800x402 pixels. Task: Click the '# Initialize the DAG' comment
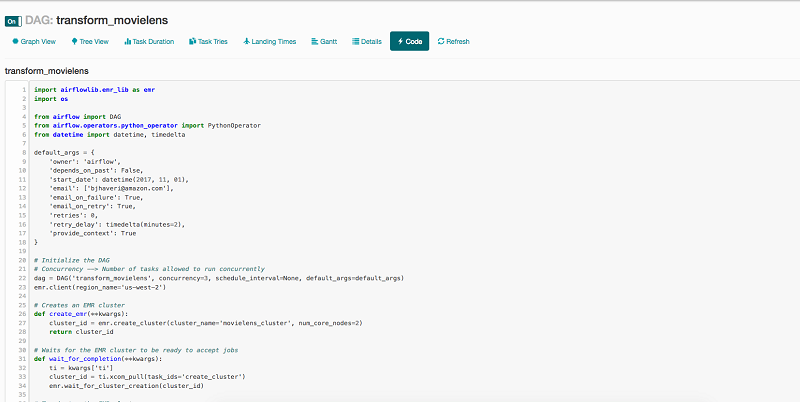tap(71, 261)
